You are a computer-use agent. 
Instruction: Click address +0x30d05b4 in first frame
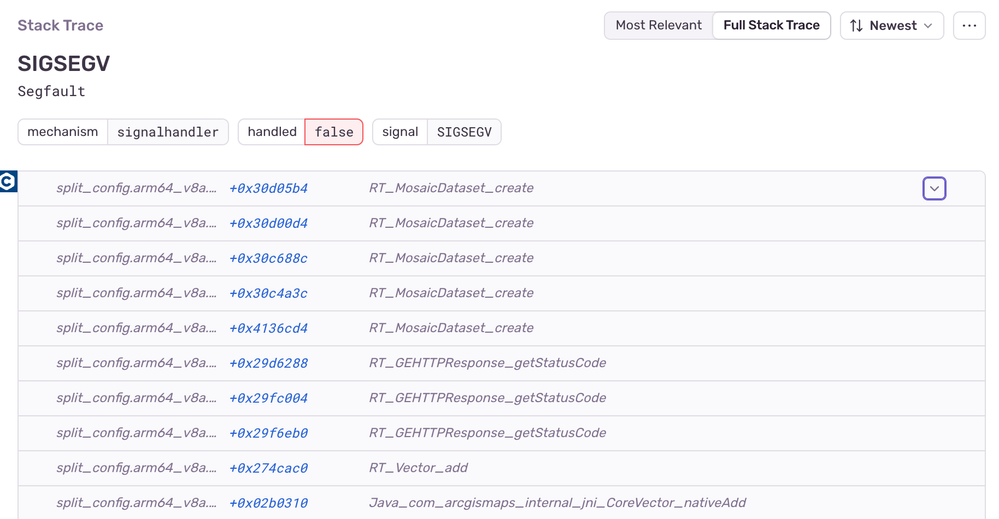click(x=268, y=188)
